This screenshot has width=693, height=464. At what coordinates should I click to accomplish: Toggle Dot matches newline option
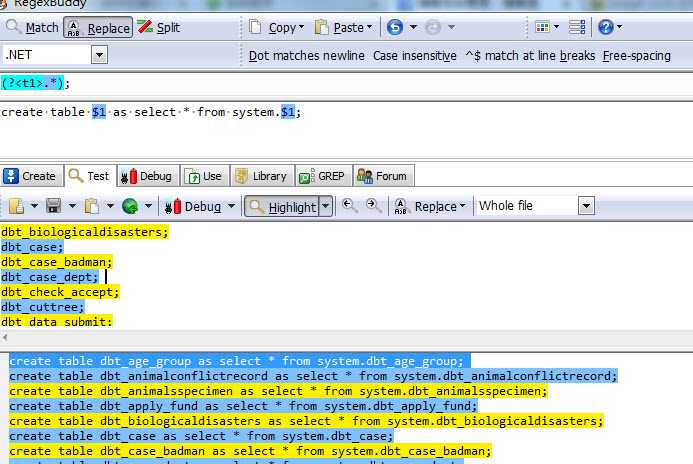(x=307, y=56)
